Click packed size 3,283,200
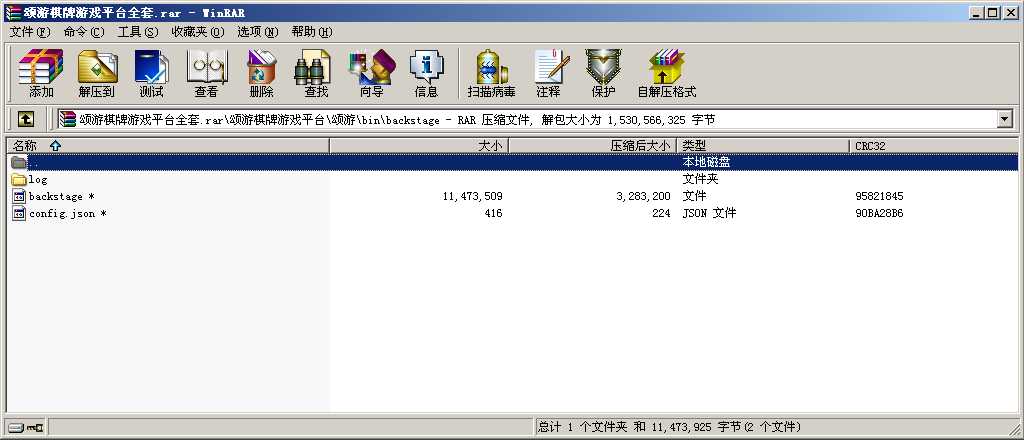Screen dimensions: 1024x440 point(643,196)
